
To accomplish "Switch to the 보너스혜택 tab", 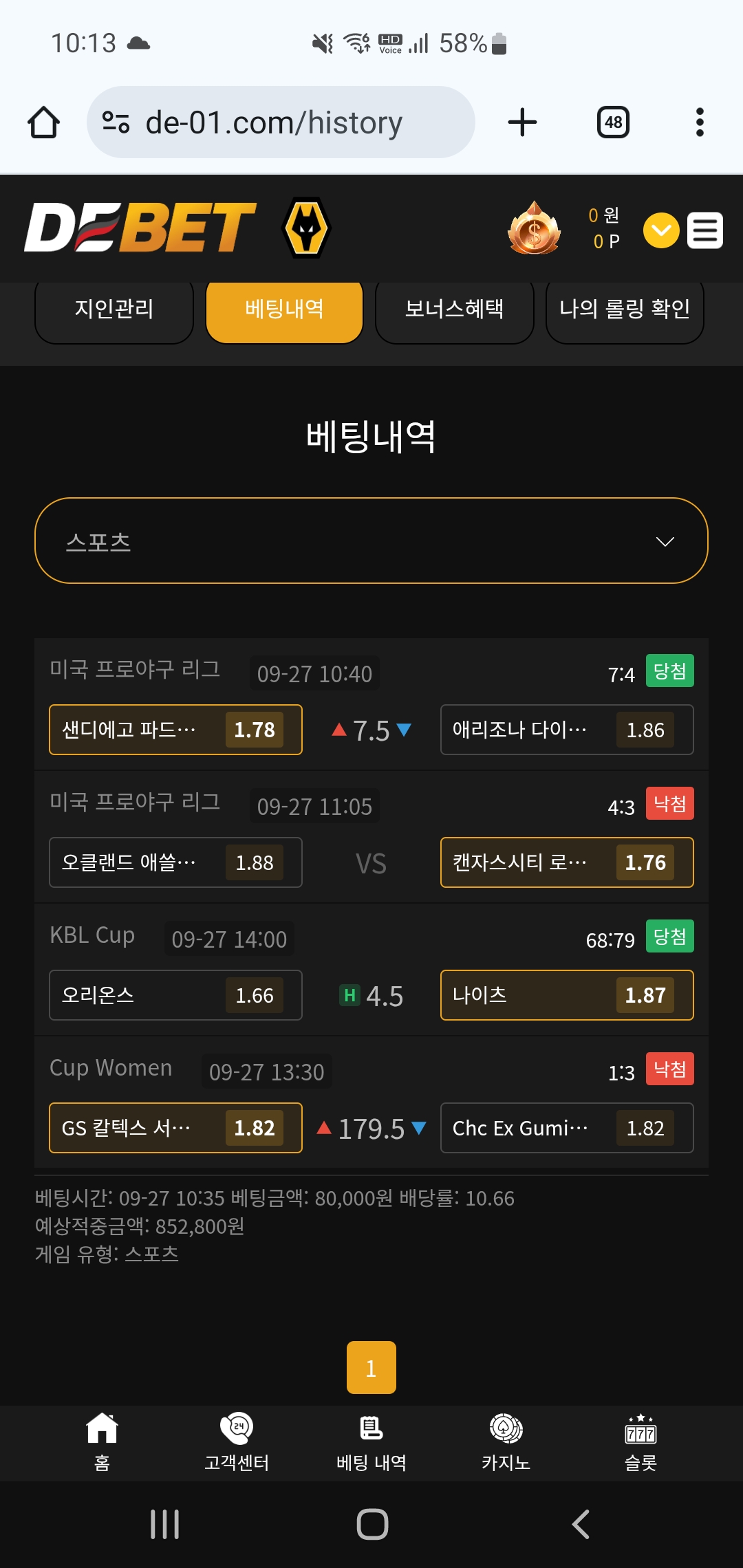I will click(454, 309).
